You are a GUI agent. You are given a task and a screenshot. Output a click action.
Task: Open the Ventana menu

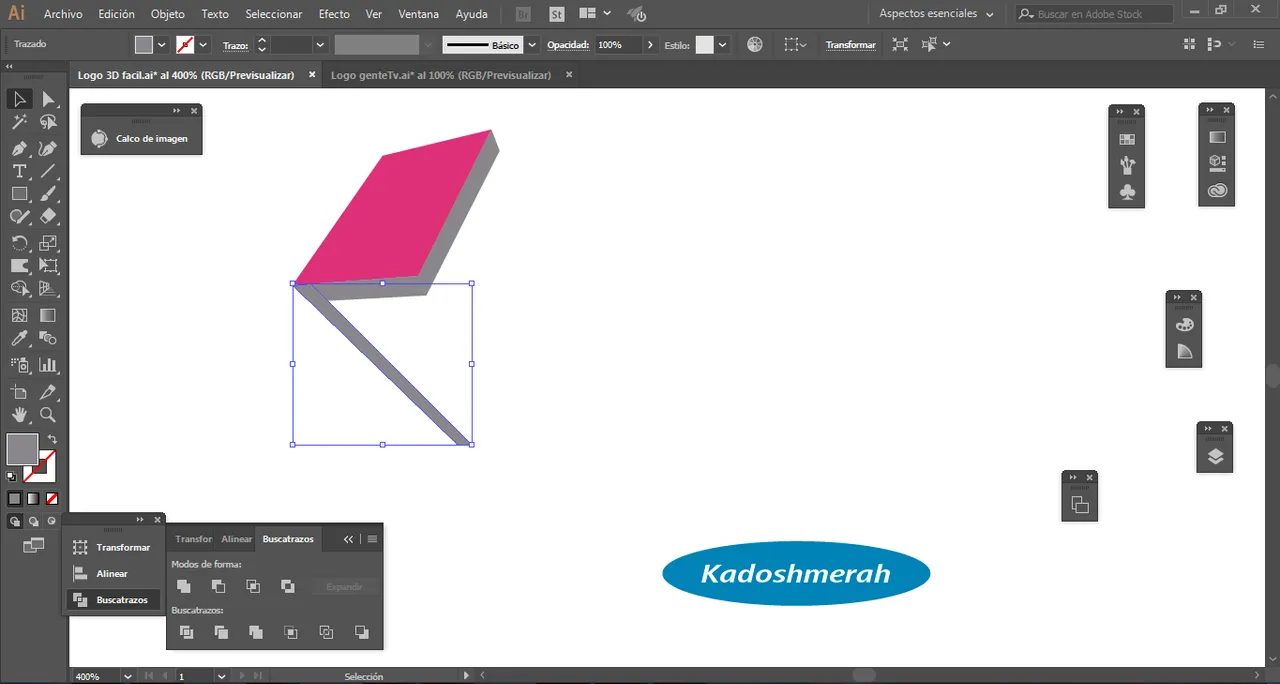tap(418, 14)
